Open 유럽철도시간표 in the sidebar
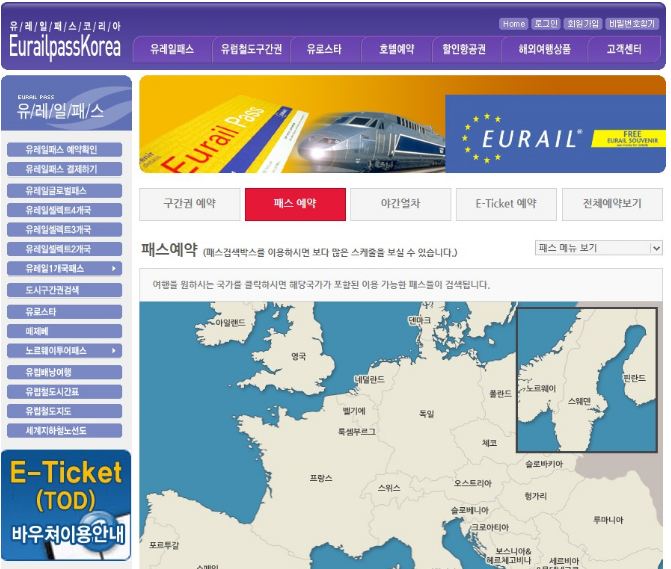Screen dimensions: 671x569 click(x=65, y=392)
